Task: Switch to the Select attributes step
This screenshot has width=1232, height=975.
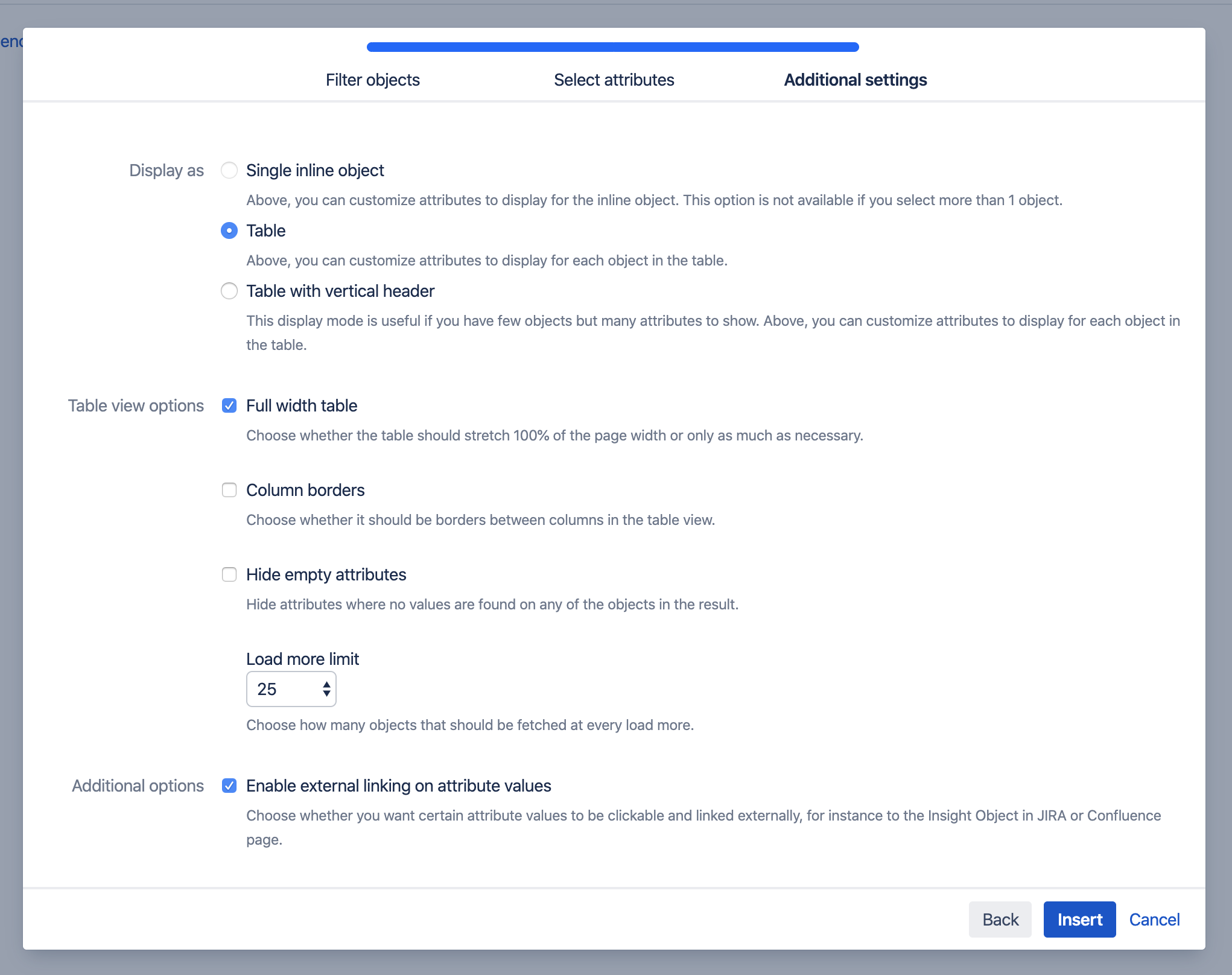Action: 614,80
